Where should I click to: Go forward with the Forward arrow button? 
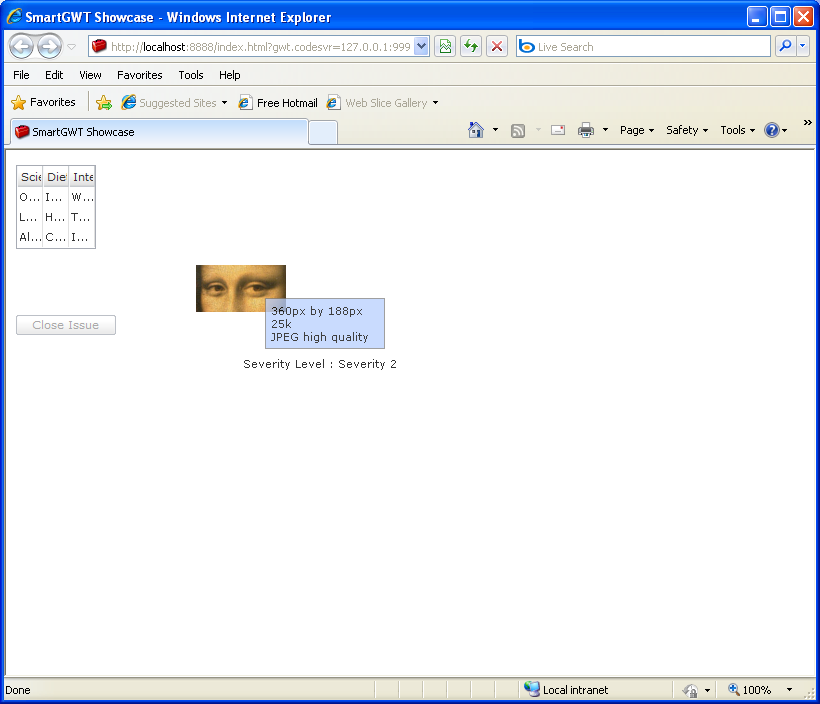tap(50, 47)
